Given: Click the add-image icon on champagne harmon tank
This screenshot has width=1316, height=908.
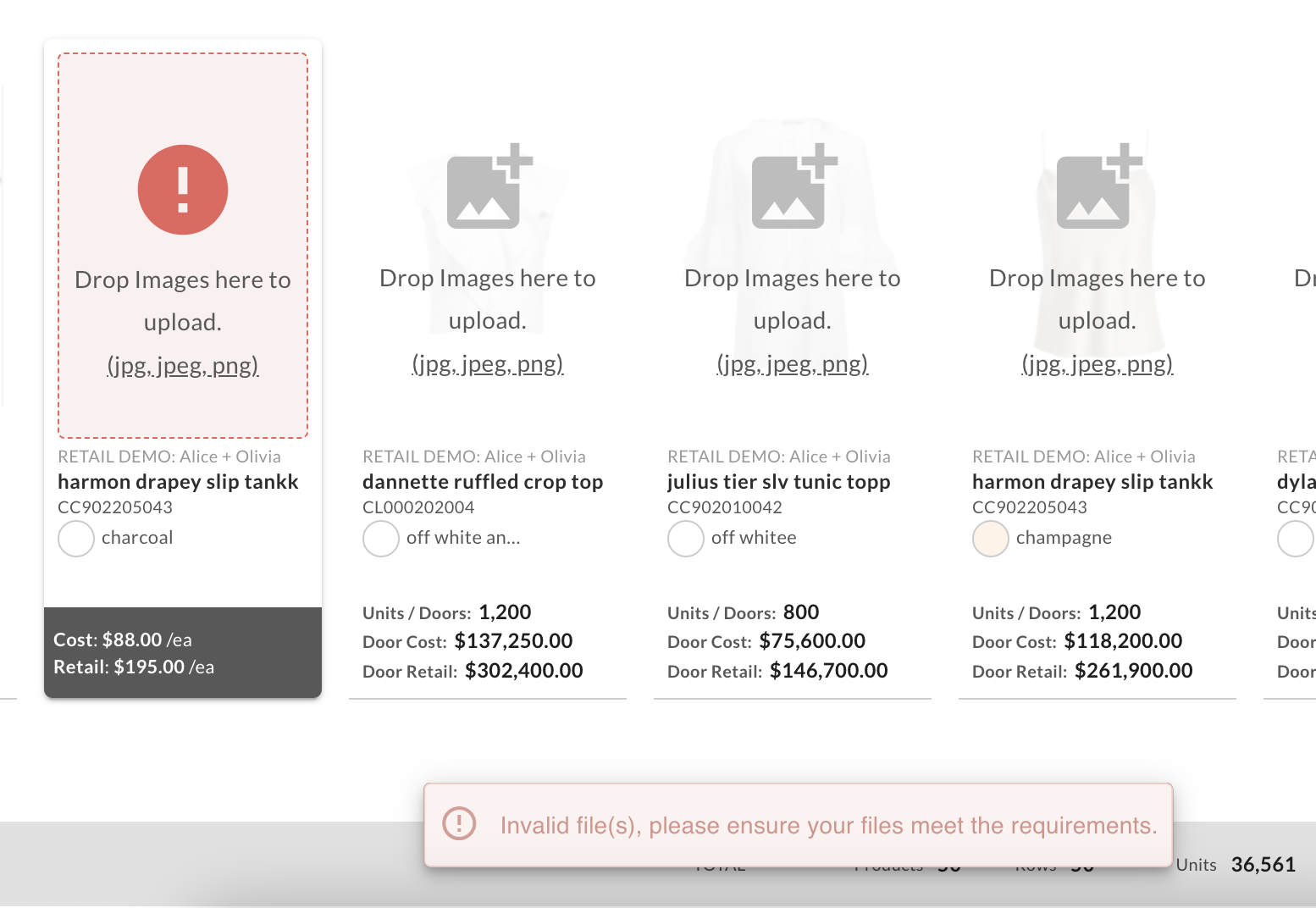Looking at the screenshot, I should click(1099, 186).
